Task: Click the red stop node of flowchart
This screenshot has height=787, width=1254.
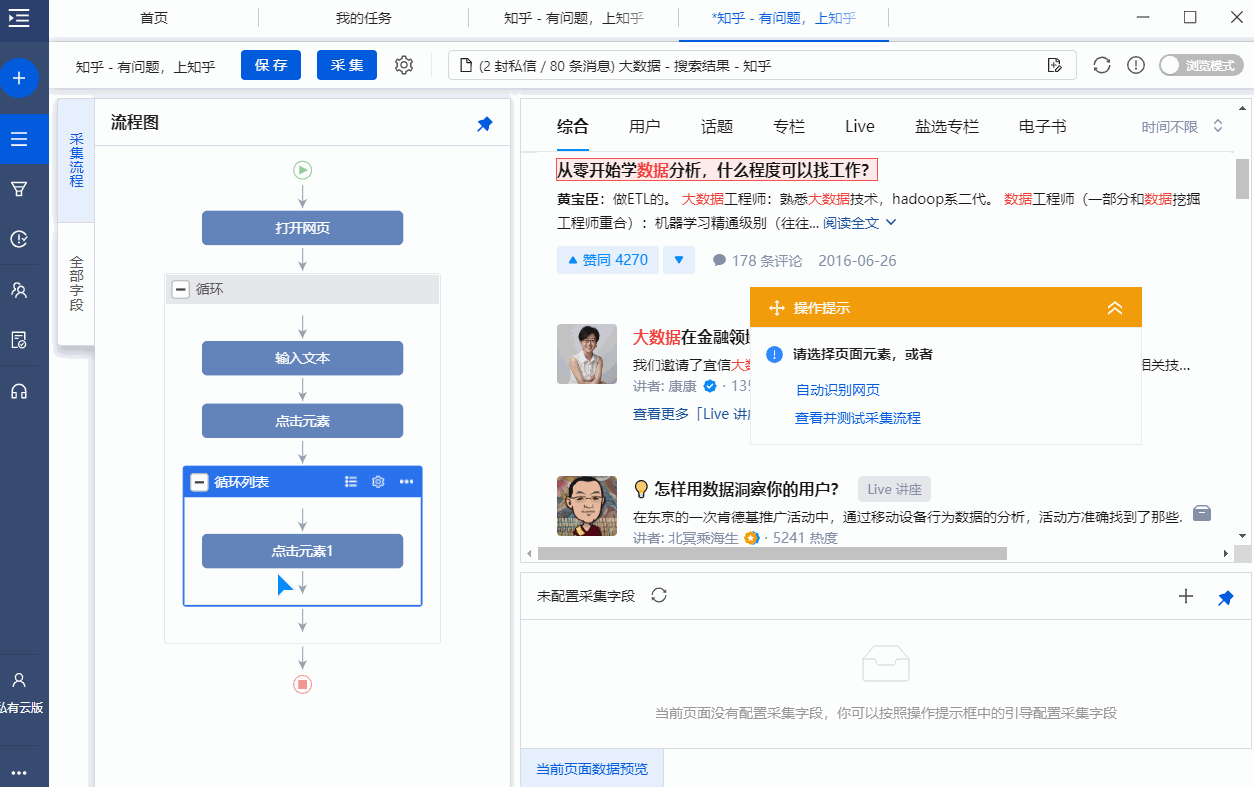Action: (303, 684)
